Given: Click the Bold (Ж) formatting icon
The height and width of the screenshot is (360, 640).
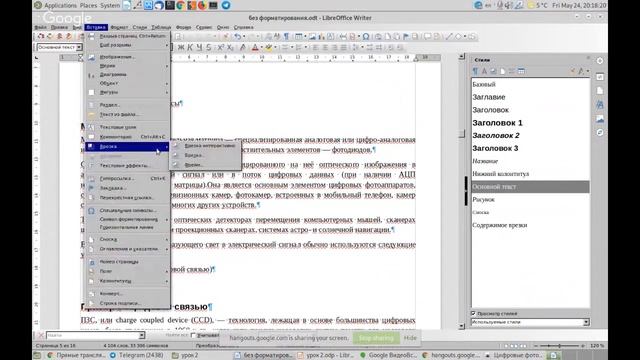Looking at the screenshot, I should point(181,47).
